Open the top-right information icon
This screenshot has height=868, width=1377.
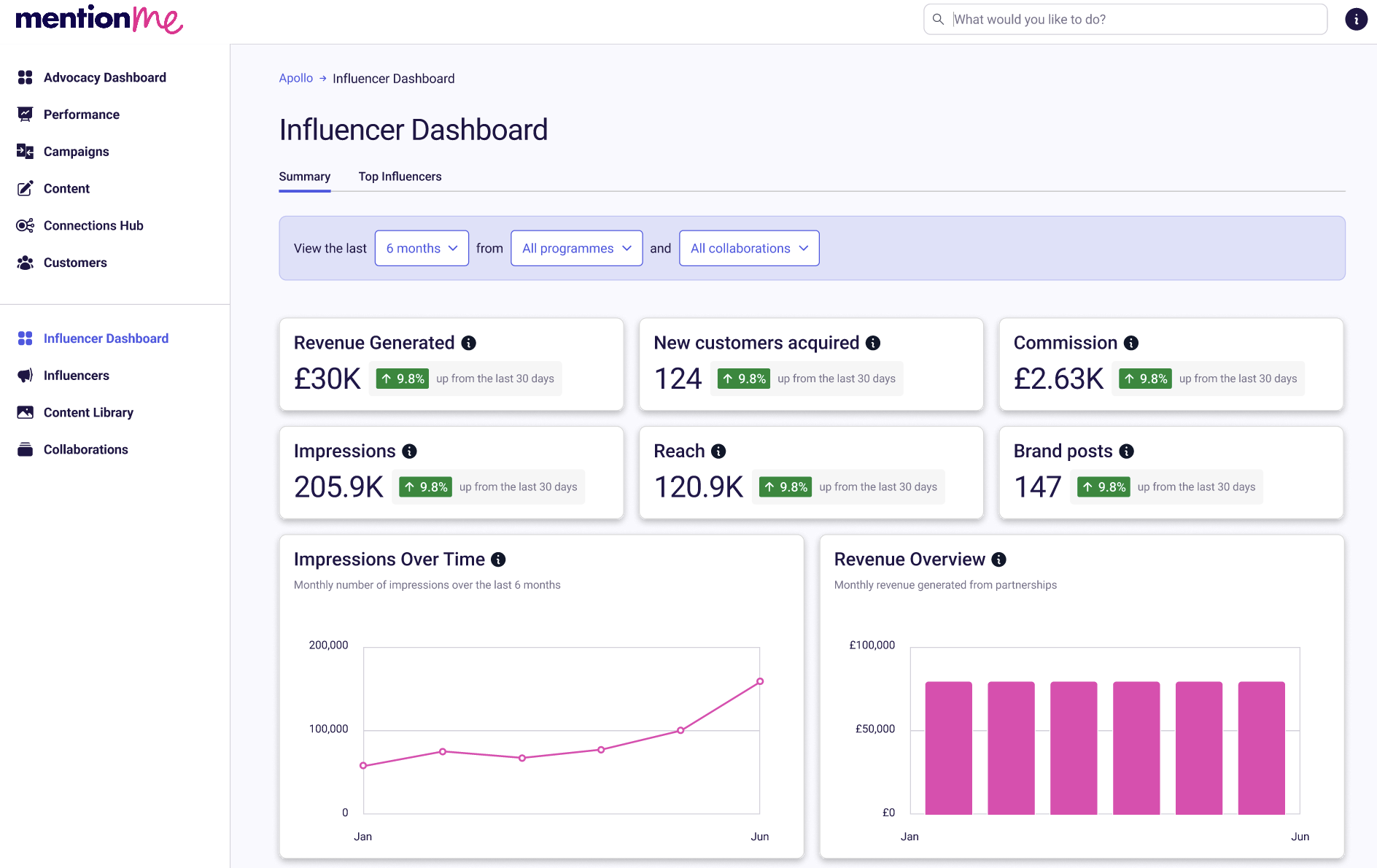pyautogui.click(x=1356, y=20)
